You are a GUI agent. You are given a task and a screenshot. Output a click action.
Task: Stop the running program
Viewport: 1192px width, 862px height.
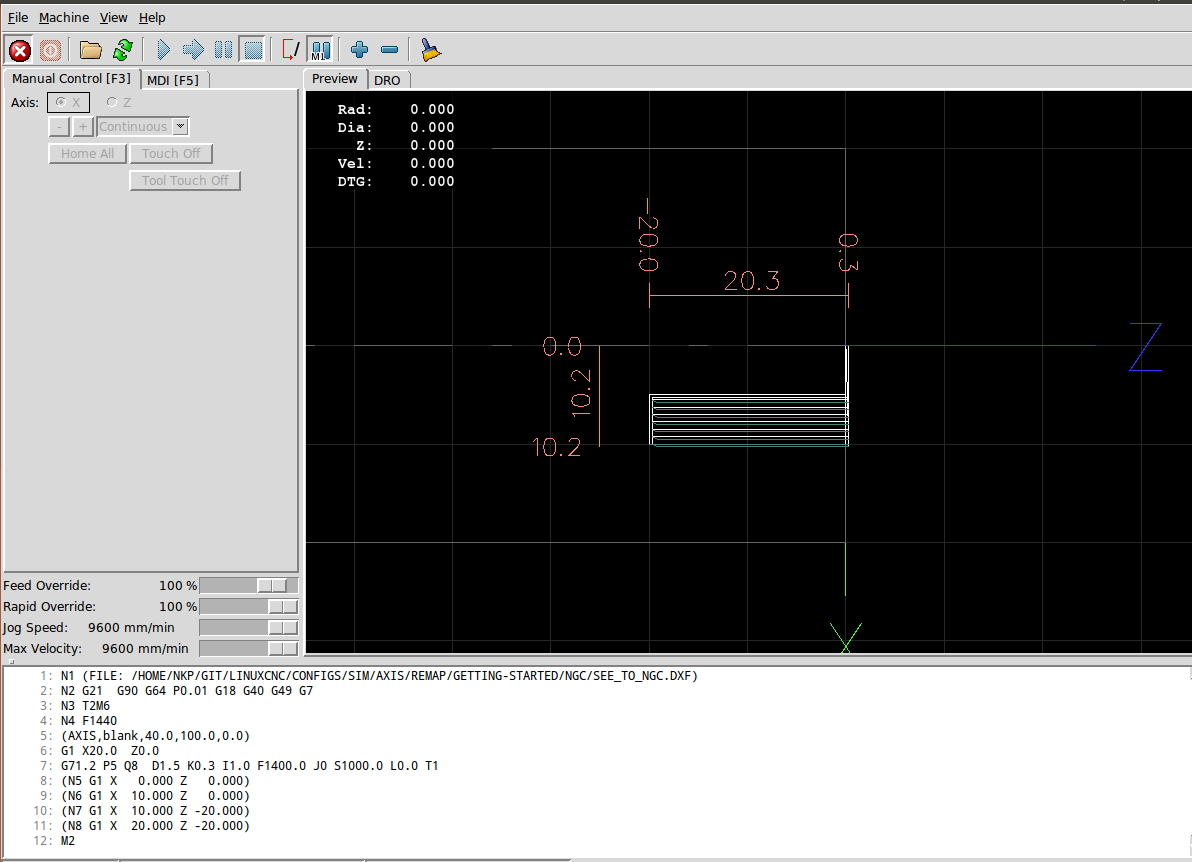[253, 49]
